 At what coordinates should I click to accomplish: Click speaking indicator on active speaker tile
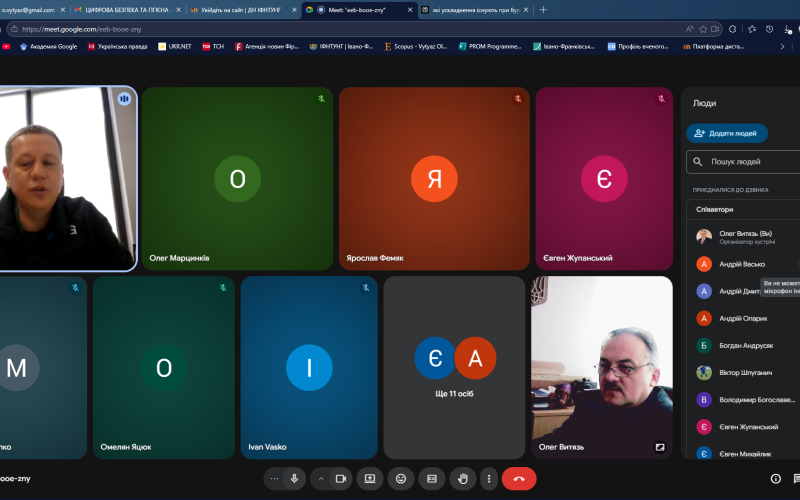[124, 99]
